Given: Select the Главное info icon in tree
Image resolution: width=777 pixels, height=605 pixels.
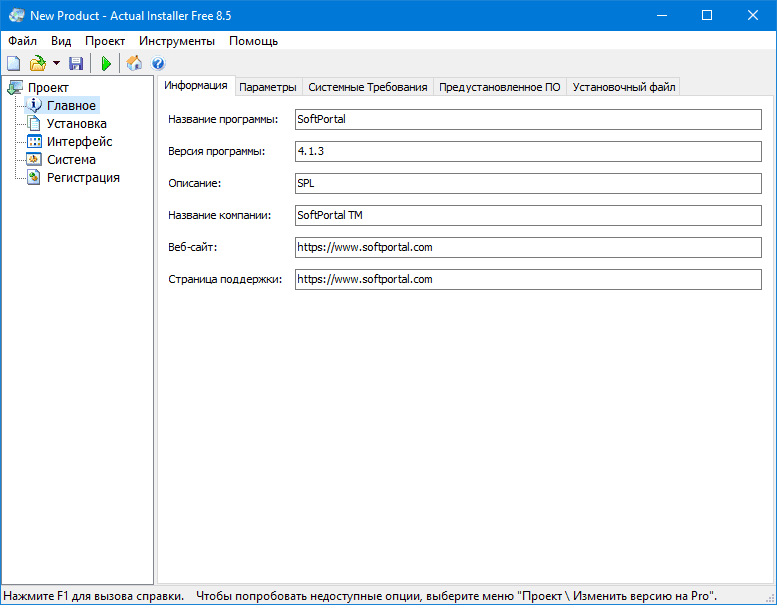Looking at the screenshot, I should point(35,105).
